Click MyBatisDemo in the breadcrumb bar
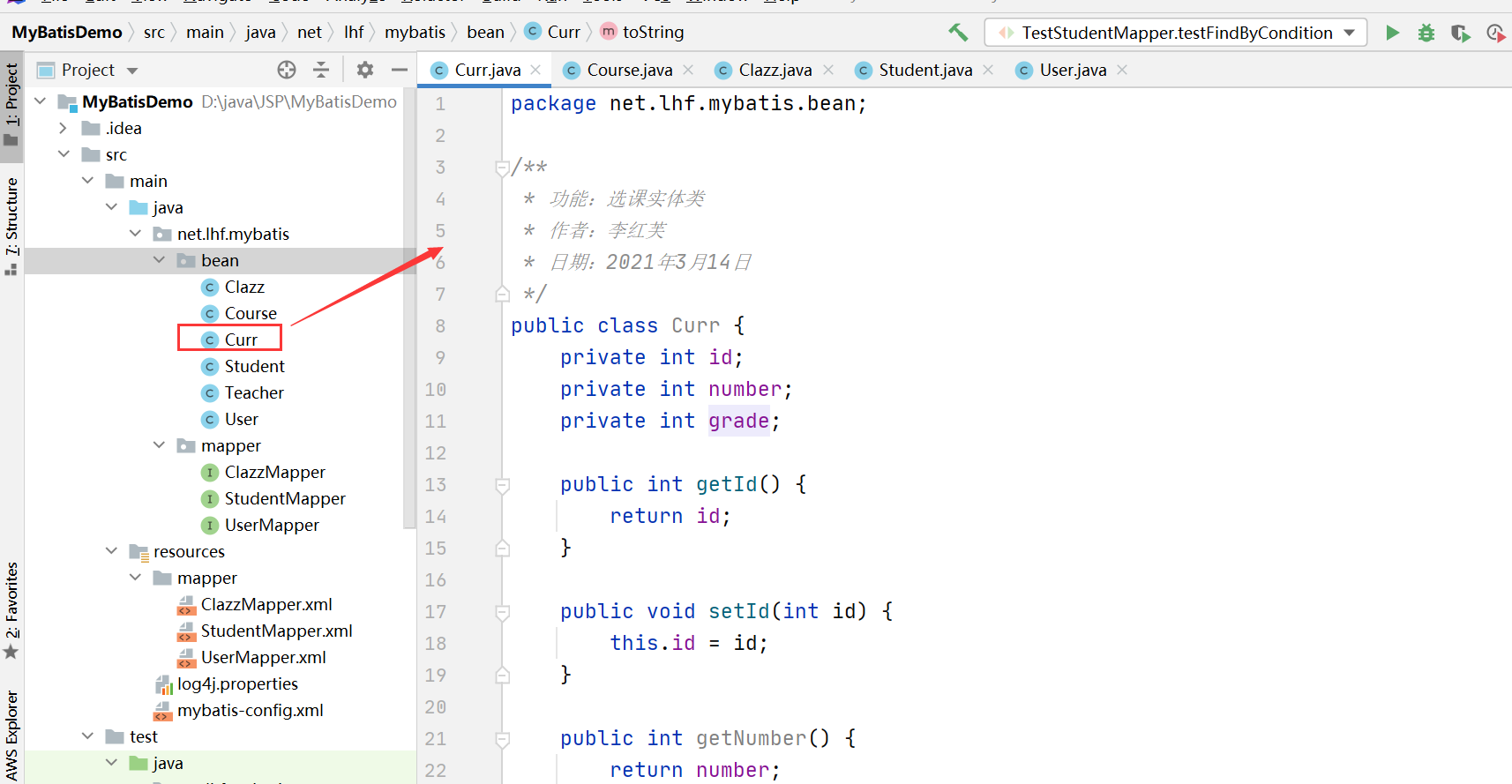Screen dimensions: 1512x784 point(67,33)
